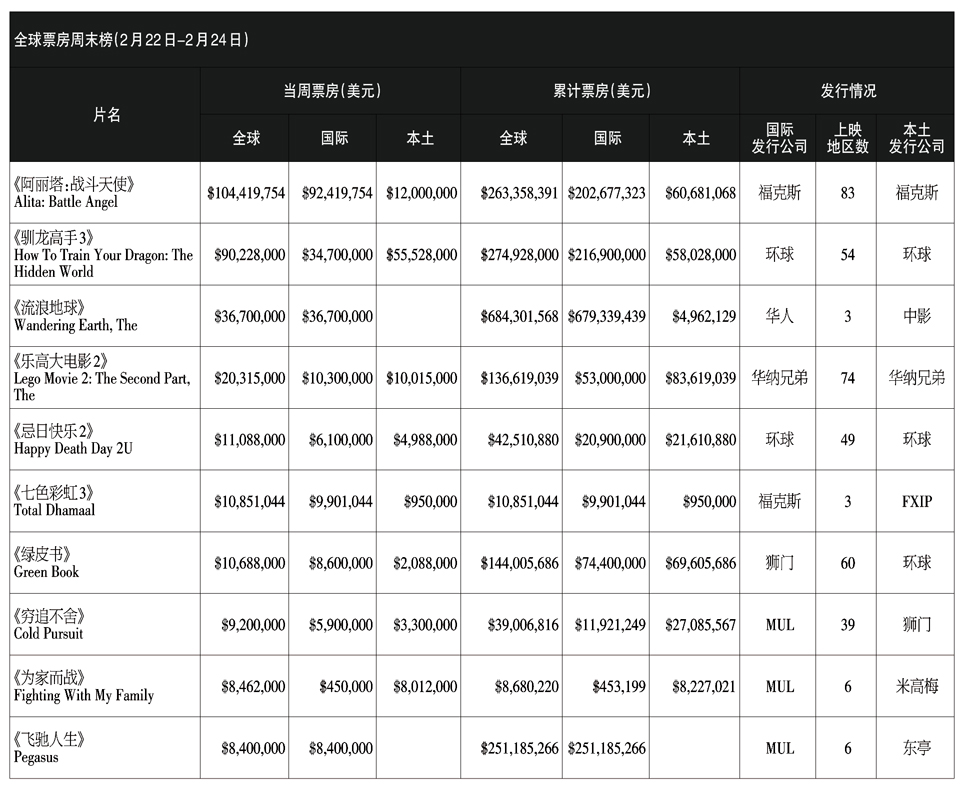Click the 片名 column header
The width and height of the screenshot is (976, 795).
tap(106, 115)
